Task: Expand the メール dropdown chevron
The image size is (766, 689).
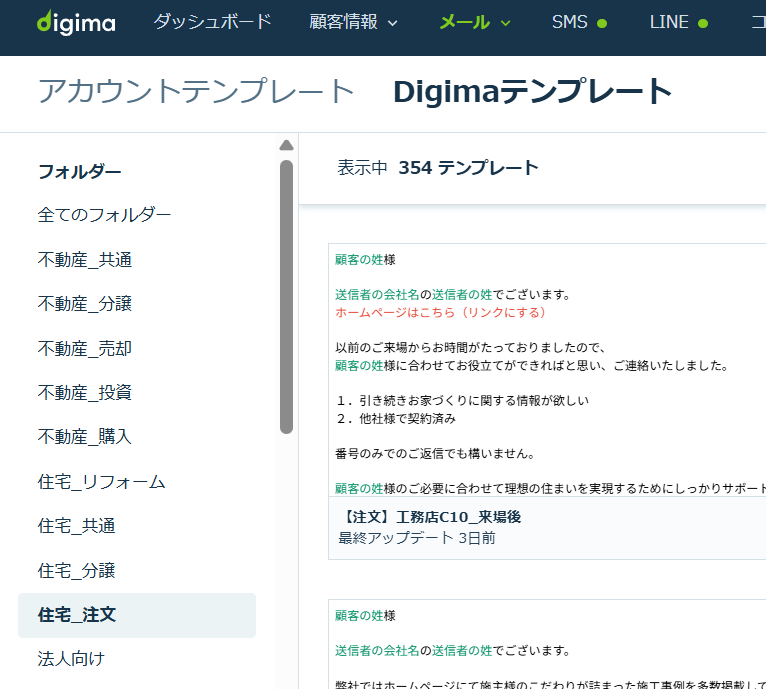Action: pos(506,23)
